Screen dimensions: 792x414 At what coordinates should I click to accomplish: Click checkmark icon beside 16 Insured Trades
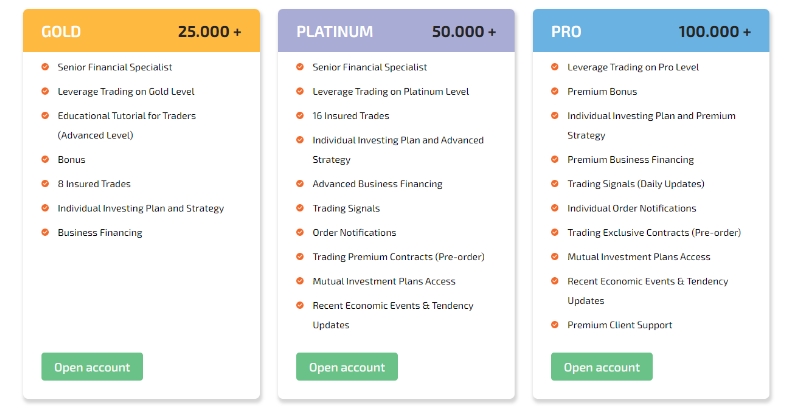pos(300,116)
